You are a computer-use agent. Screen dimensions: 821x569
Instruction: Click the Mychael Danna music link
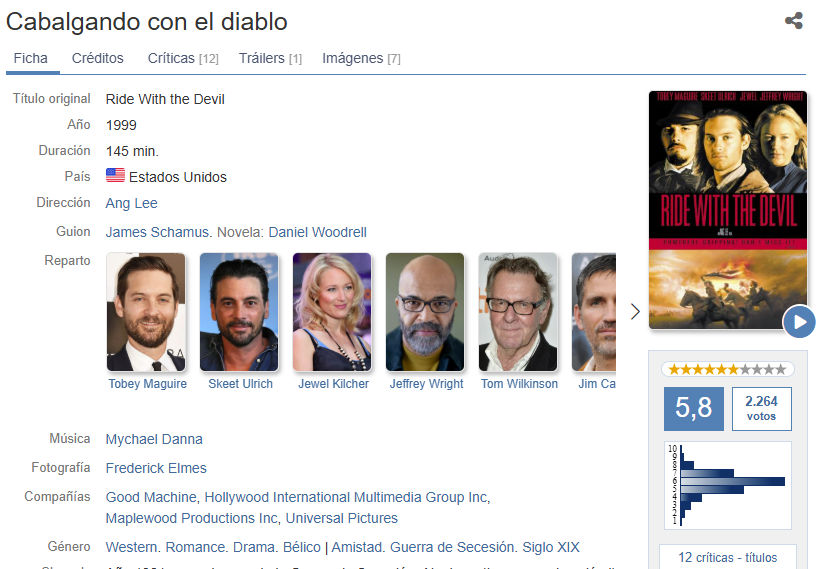click(x=154, y=439)
